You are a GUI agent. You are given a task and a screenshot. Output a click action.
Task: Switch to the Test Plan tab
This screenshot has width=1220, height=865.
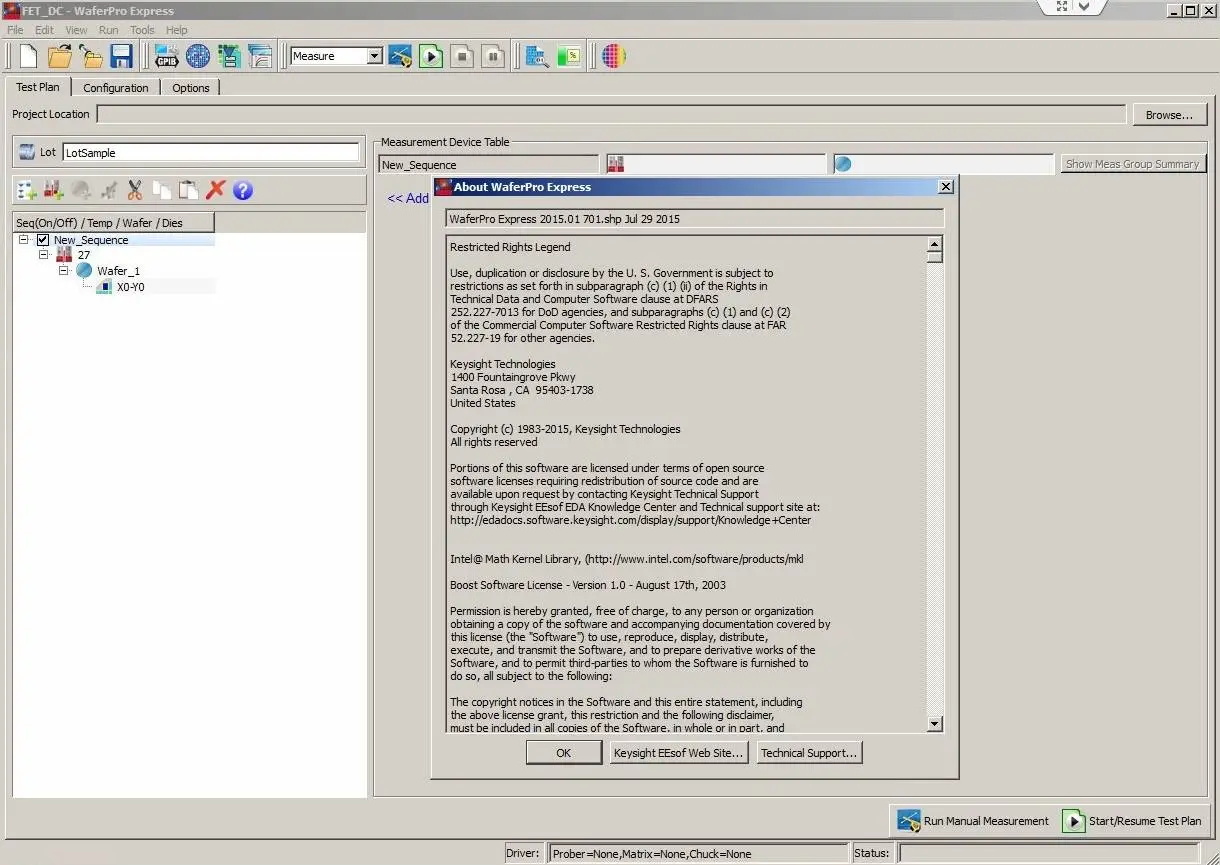click(38, 87)
